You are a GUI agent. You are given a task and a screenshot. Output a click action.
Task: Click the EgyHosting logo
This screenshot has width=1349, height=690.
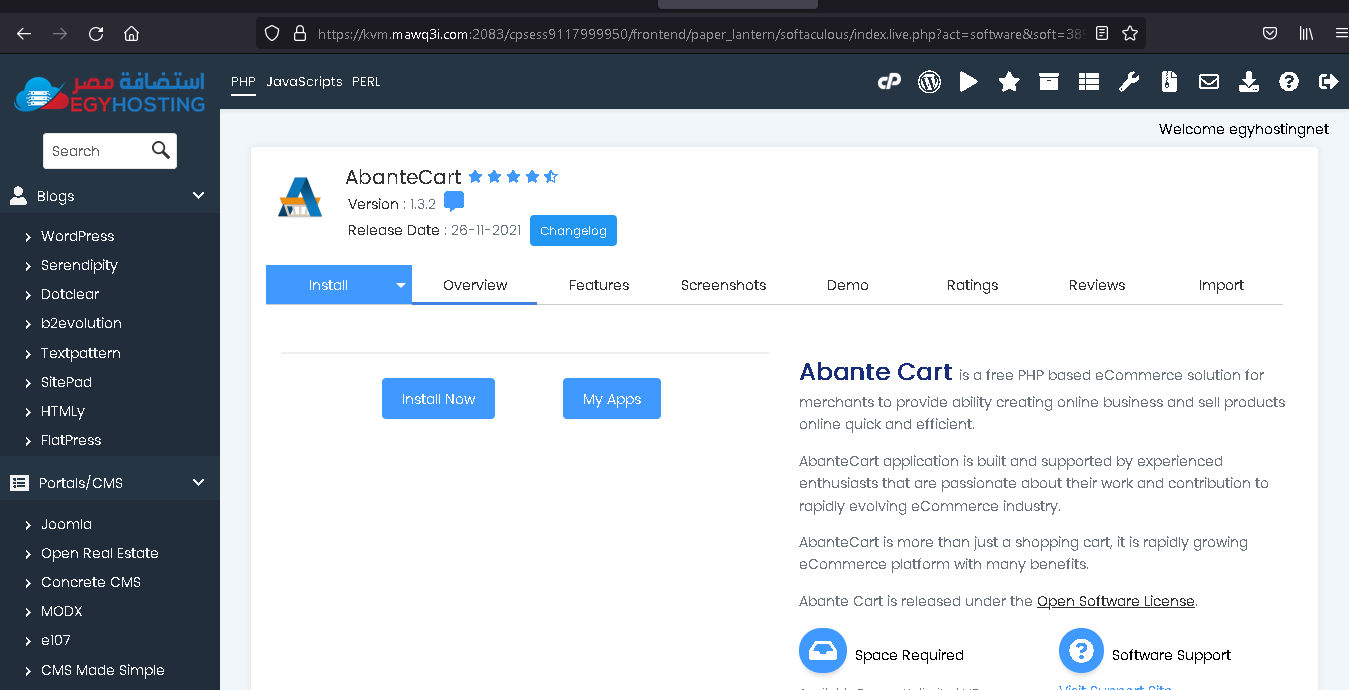[x=110, y=91]
